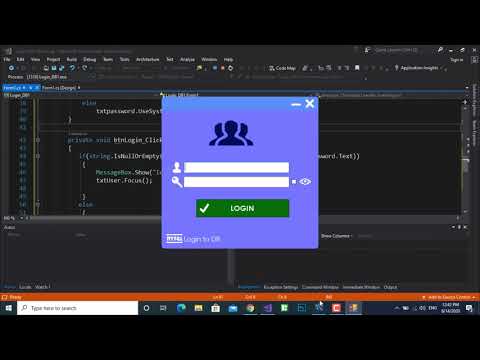Open the Window menu

pyautogui.click(x=209, y=59)
